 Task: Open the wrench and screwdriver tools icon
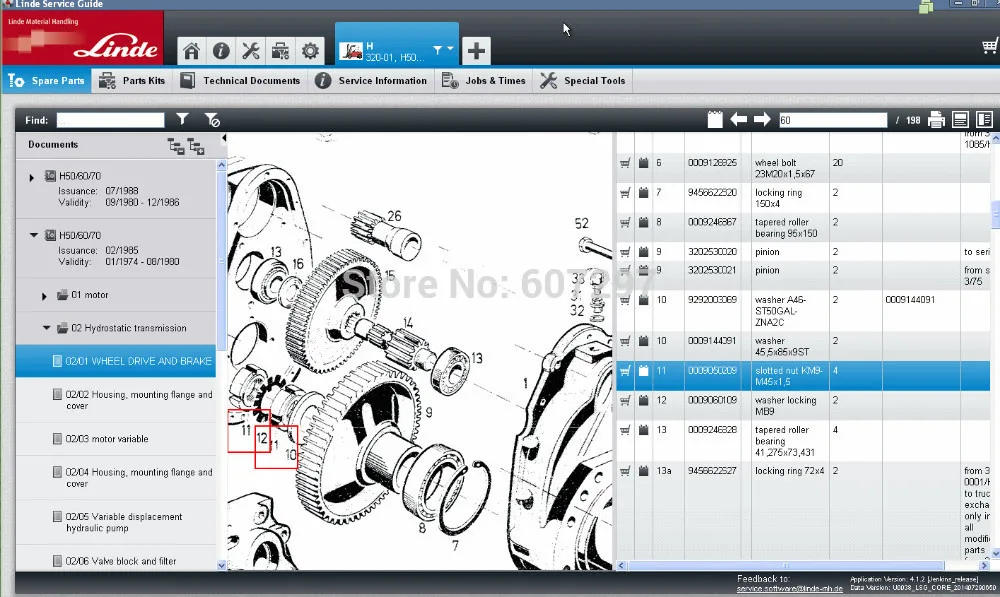coord(251,51)
